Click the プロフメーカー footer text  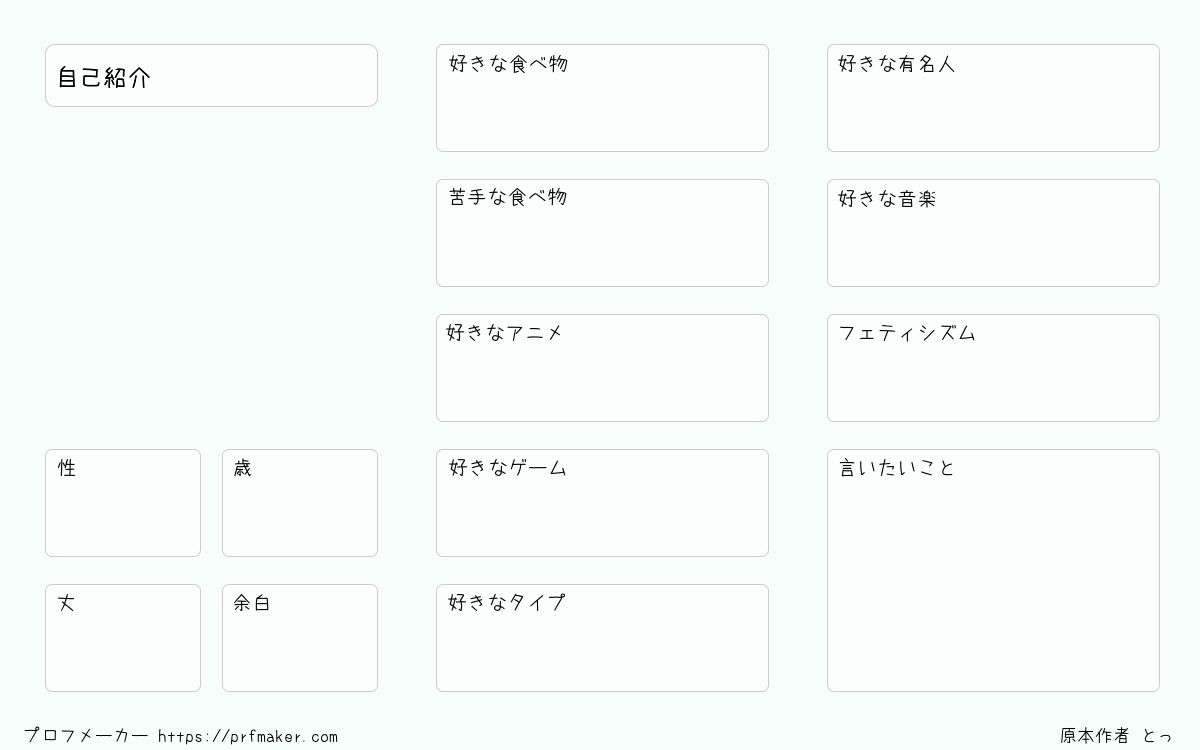(x=86, y=735)
